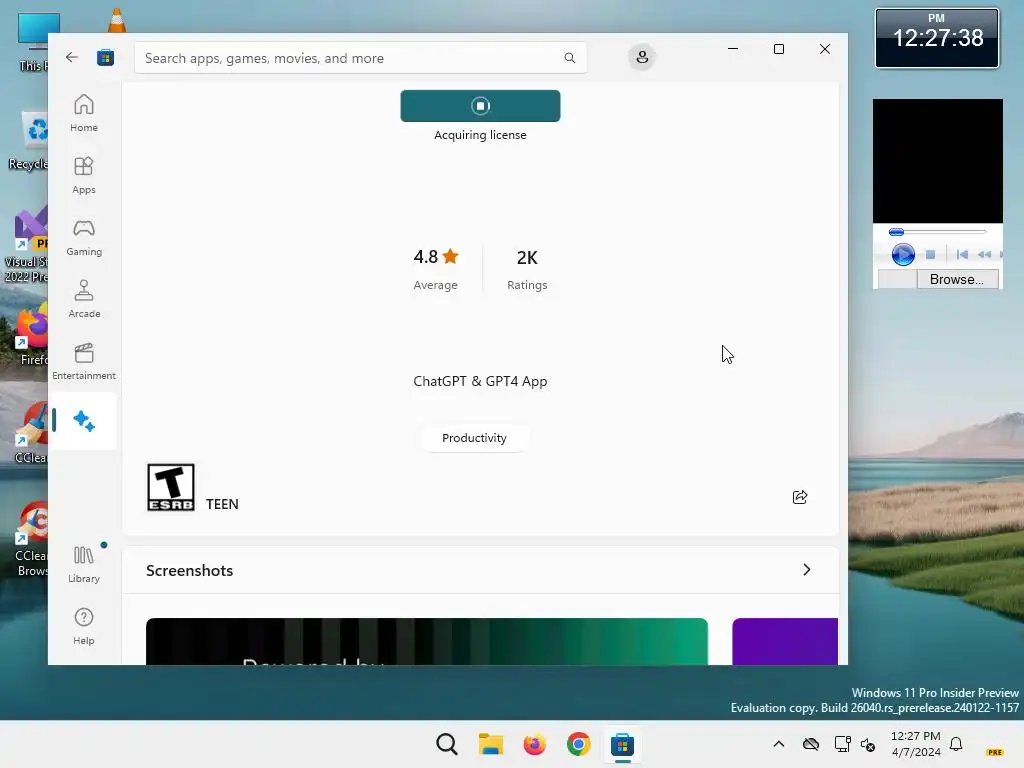
Task: Select the Visual Studio 2022 Preview desktop shortcut
Action: click(26, 246)
